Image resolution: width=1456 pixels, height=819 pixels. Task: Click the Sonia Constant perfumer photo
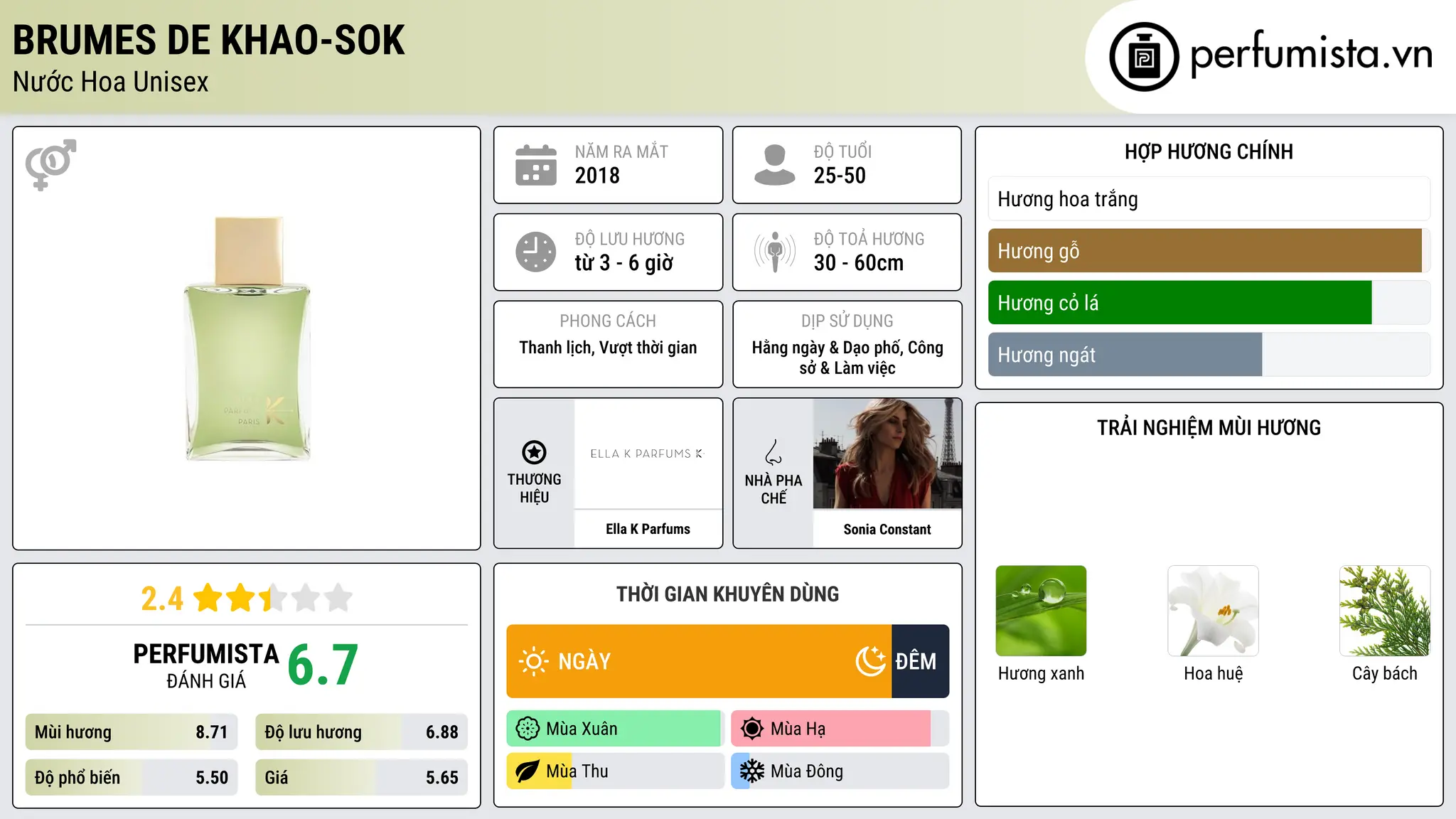[x=887, y=454]
